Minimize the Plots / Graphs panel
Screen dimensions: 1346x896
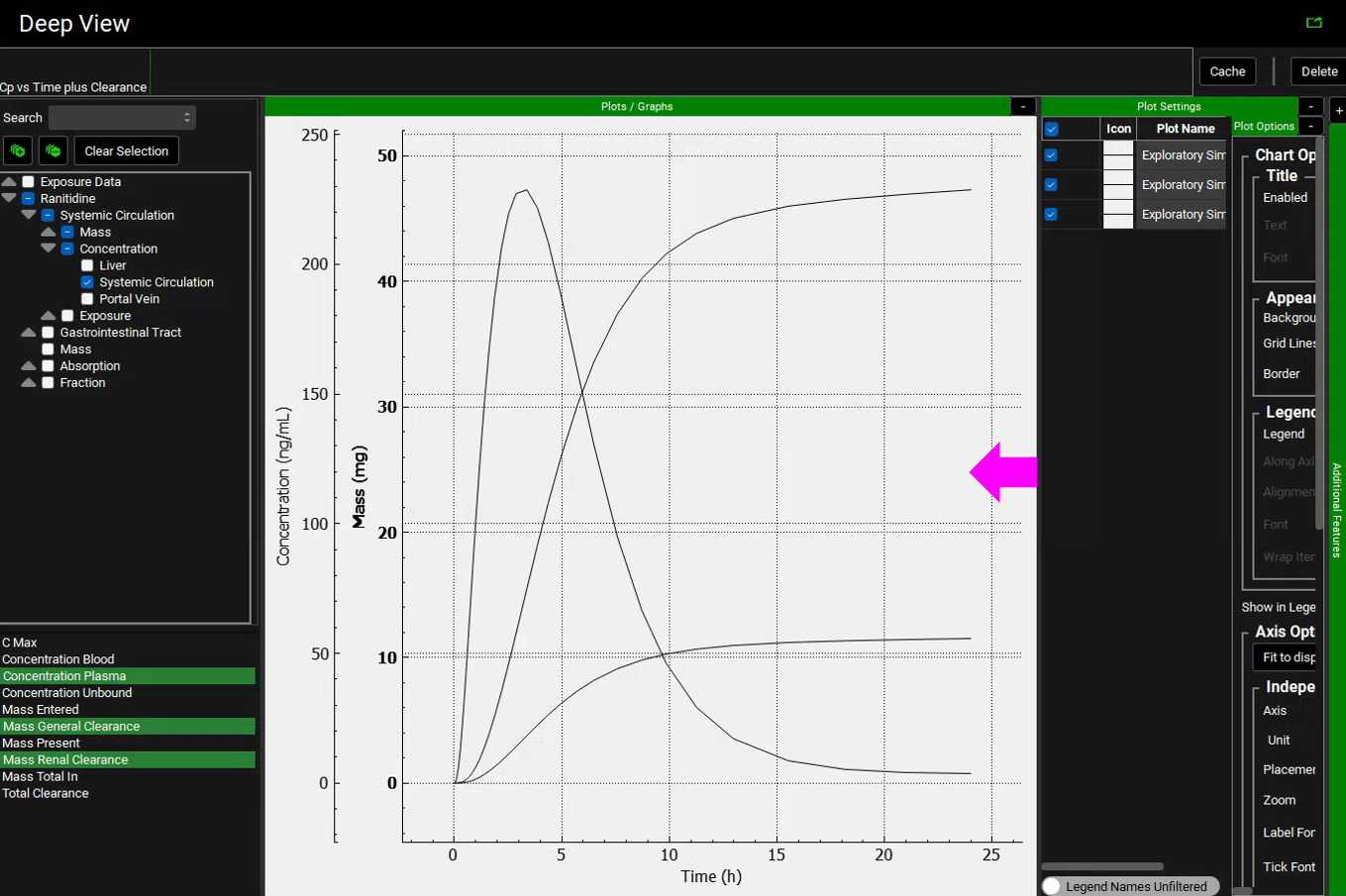(1023, 106)
